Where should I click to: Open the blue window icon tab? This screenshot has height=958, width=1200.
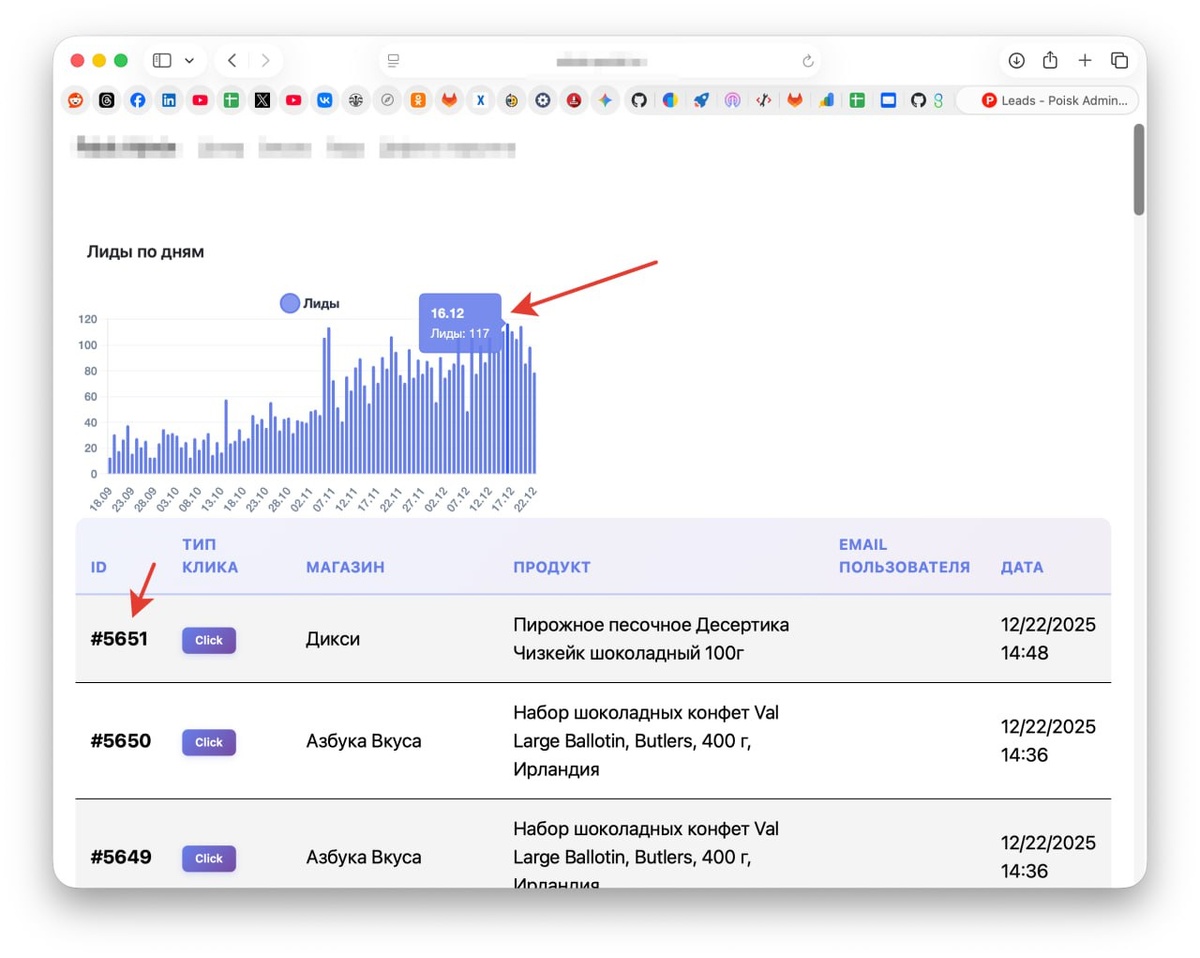pyautogui.click(x=888, y=100)
